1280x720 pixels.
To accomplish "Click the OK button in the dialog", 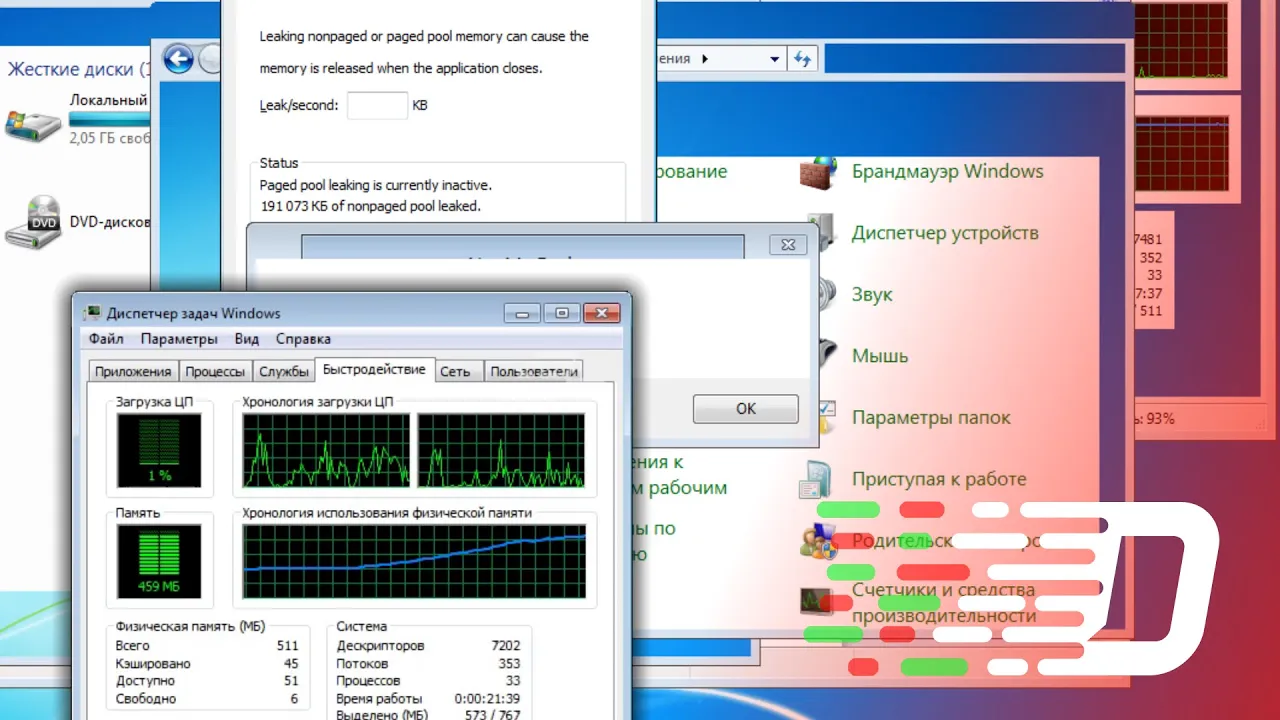I will pyautogui.click(x=746, y=409).
